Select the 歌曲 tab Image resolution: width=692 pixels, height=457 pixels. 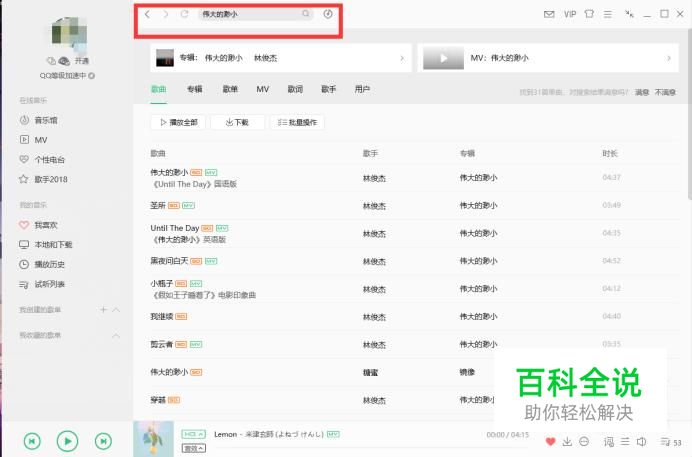[x=159, y=89]
